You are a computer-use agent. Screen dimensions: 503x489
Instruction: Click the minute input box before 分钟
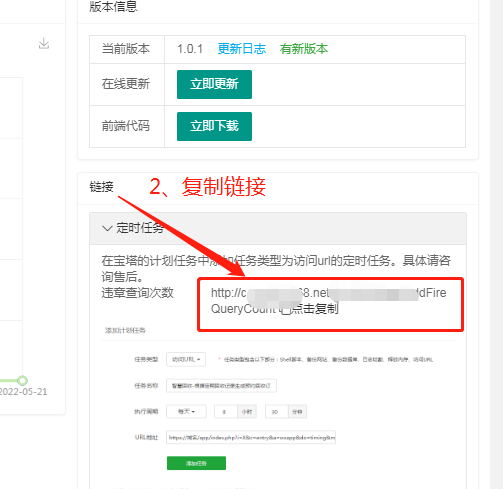[x=276, y=412]
